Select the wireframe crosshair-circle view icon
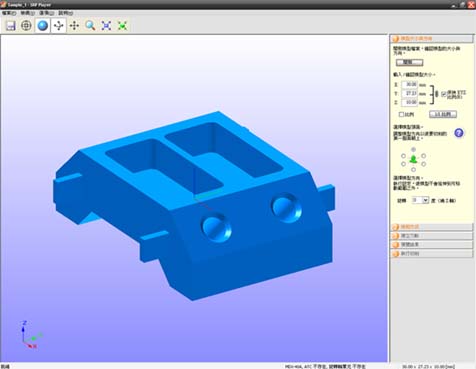Viewport: 476px width, 369px height. 26,26
